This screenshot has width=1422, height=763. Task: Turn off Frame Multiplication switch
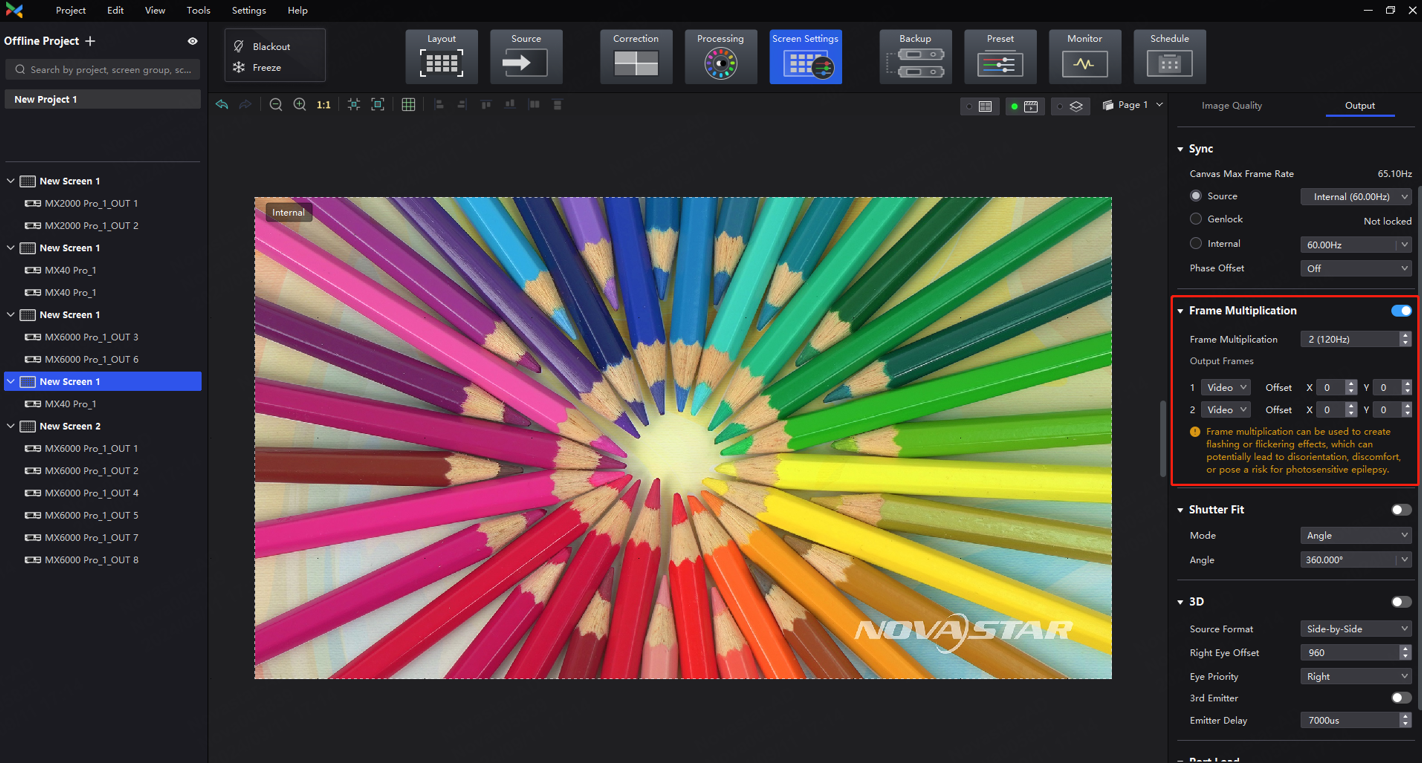coord(1401,311)
